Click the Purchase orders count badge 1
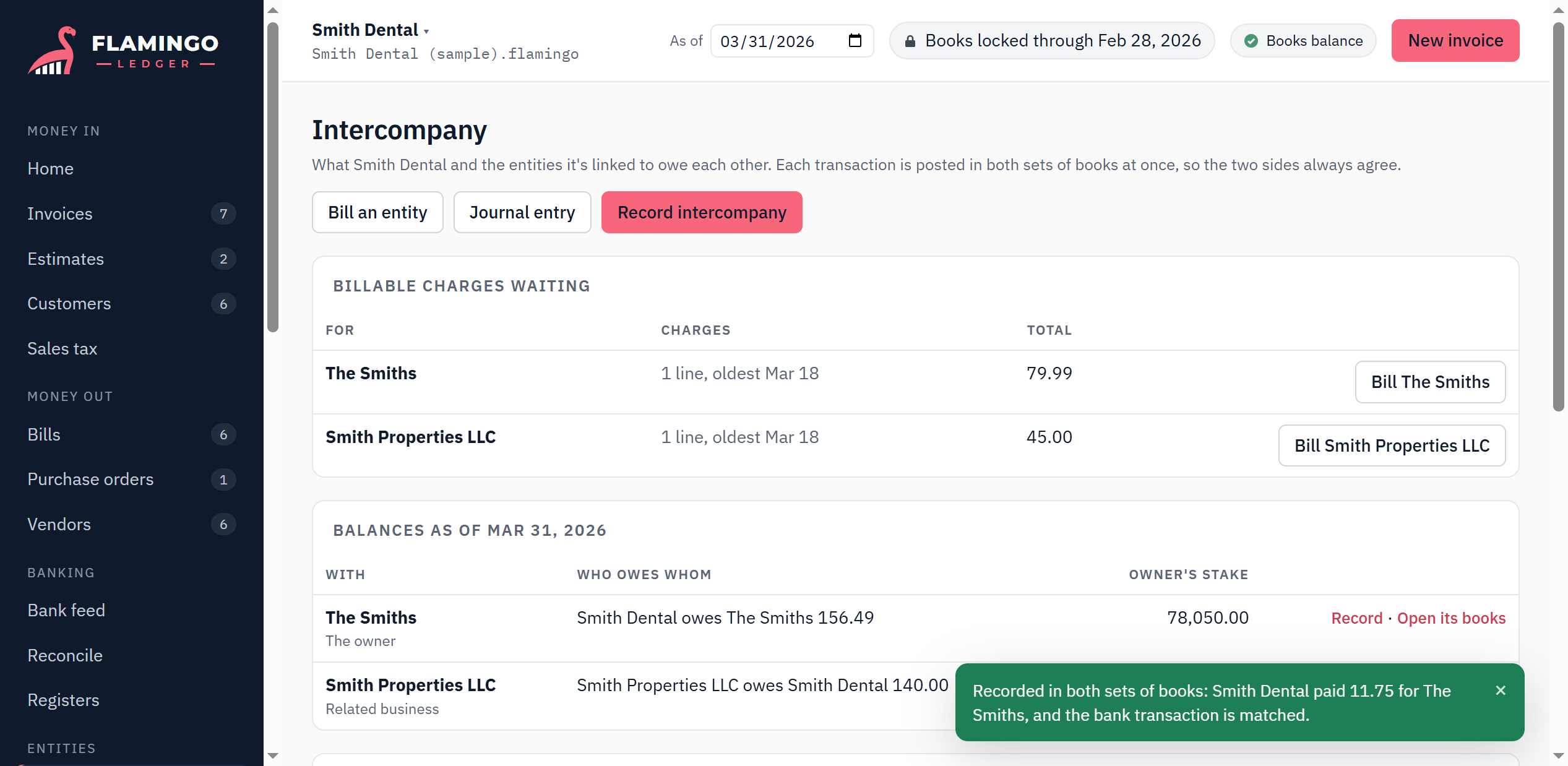This screenshot has height=766, width=1568. (x=223, y=480)
